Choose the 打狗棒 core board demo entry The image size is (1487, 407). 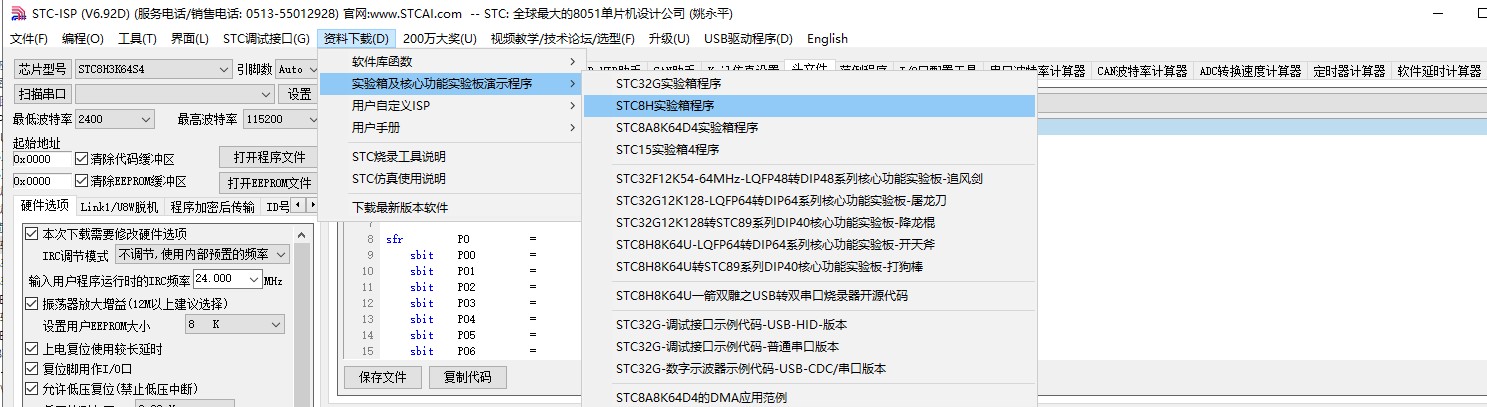coord(810,267)
